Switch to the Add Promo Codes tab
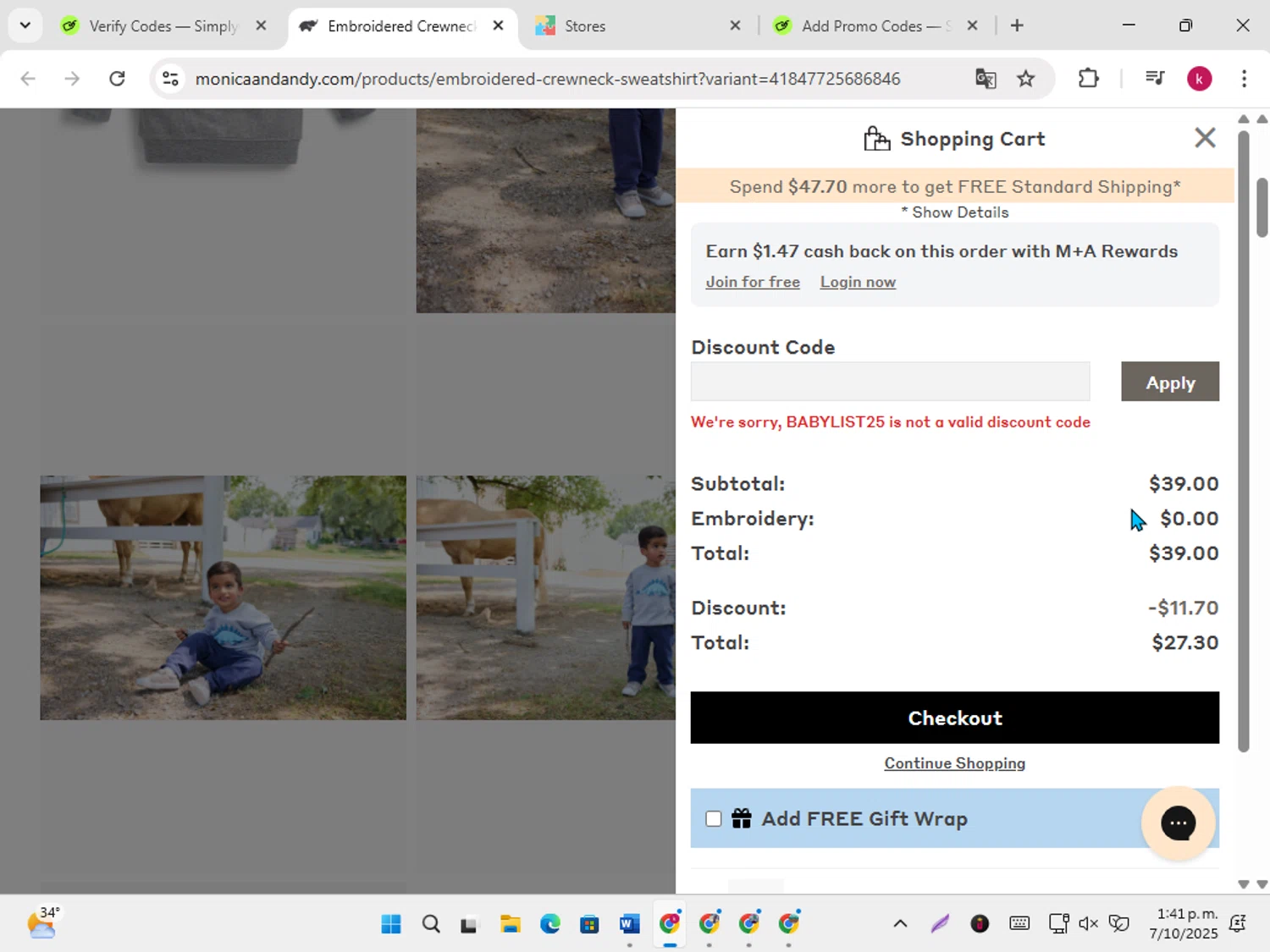Image resolution: width=1270 pixels, height=952 pixels. tap(876, 26)
